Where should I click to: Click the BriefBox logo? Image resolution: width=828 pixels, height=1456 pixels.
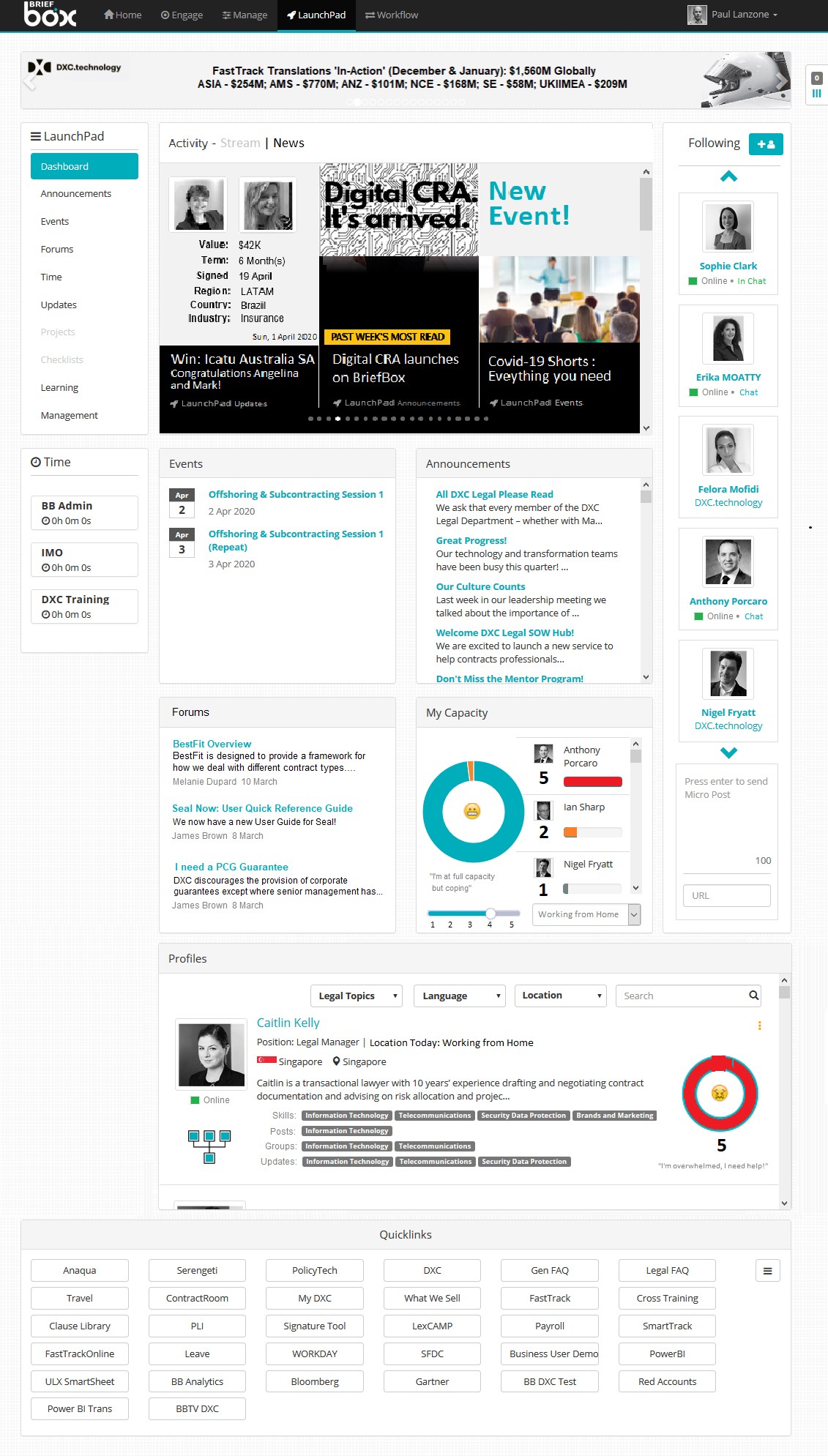pyautogui.click(x=50, y=14)
